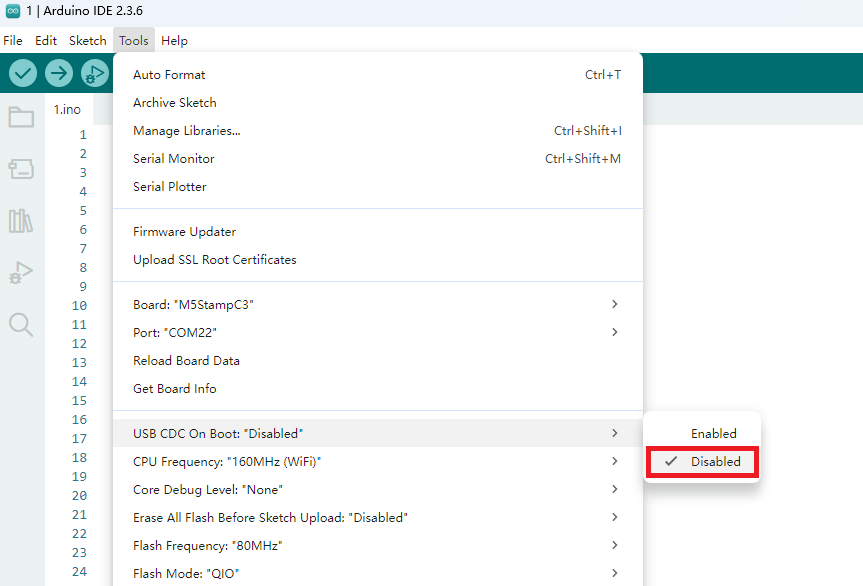Expand the Port "COM22" submenu
This screenshot has width=863, height=586.
(378, 332)
